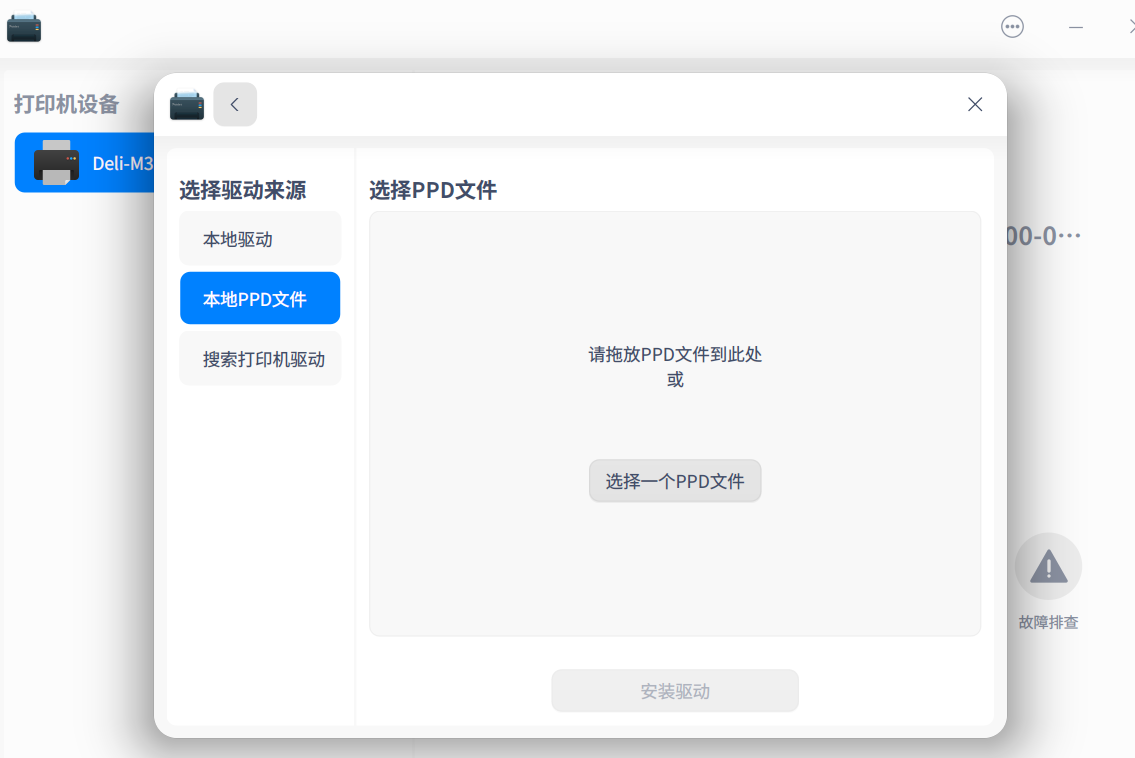Select 本地驱动 as the driver source
Screen dimensions: 1135x758
coord(260,238)
